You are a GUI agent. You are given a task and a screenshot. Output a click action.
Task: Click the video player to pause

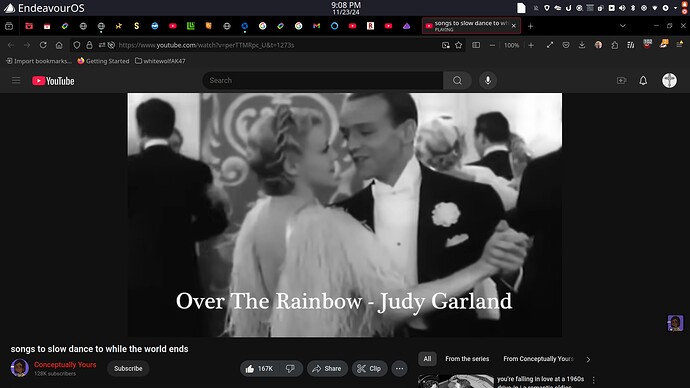pyautogui.click(x=345, y=215)
